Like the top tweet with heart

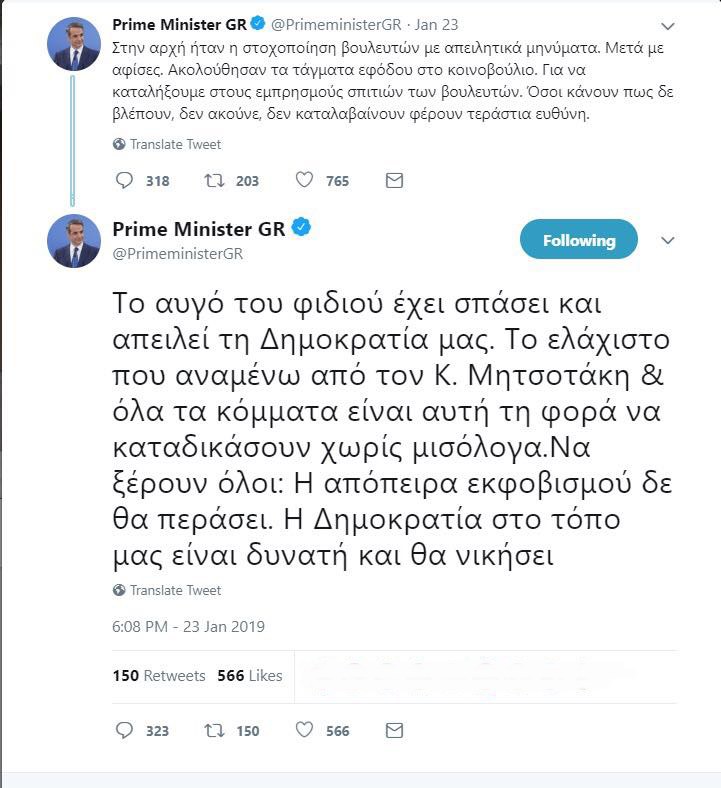click(x=304, y=181)
